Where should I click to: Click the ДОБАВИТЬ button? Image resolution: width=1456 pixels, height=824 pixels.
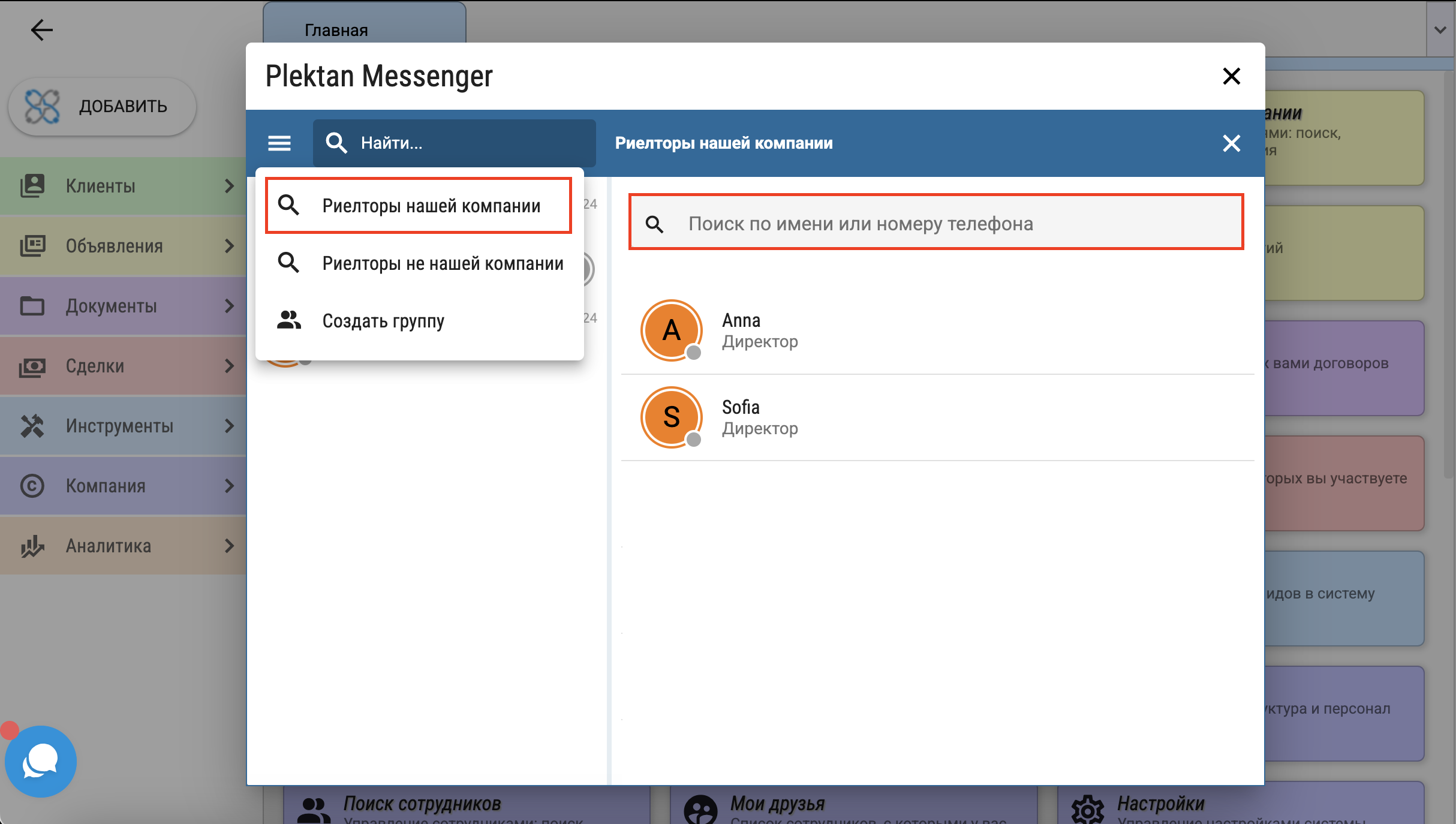point(102,107)
